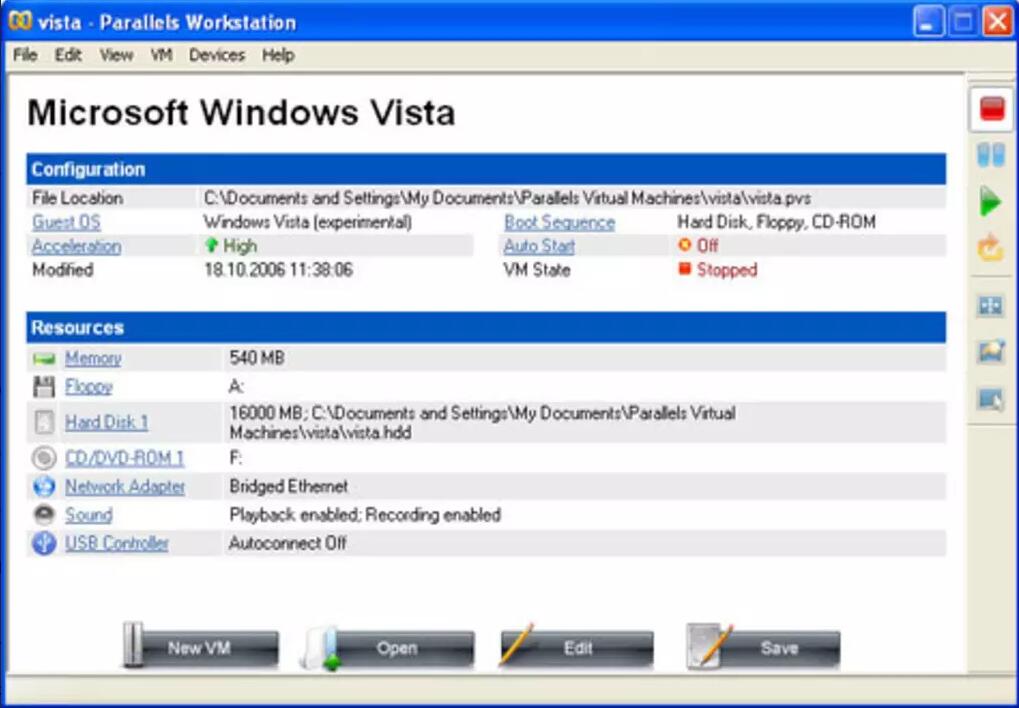The width and height of the screenshot is (1019, 708).
Task: Start the VM with green play icon
Action: point(990,203)
